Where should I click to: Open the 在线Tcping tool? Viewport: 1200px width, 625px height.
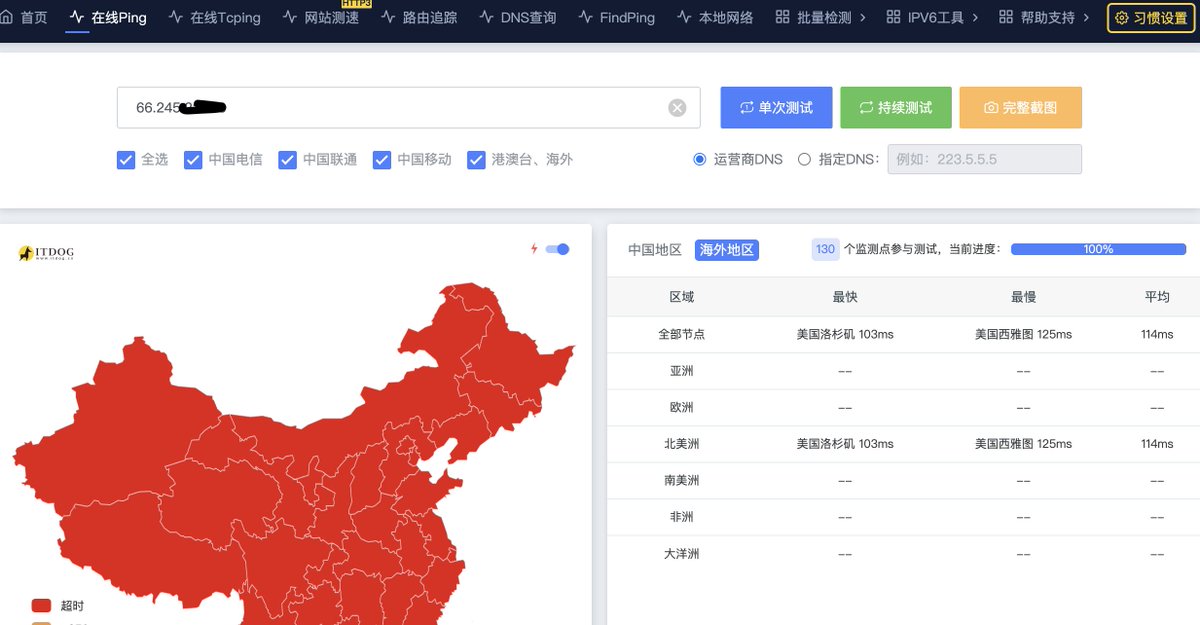click(214, 17)
